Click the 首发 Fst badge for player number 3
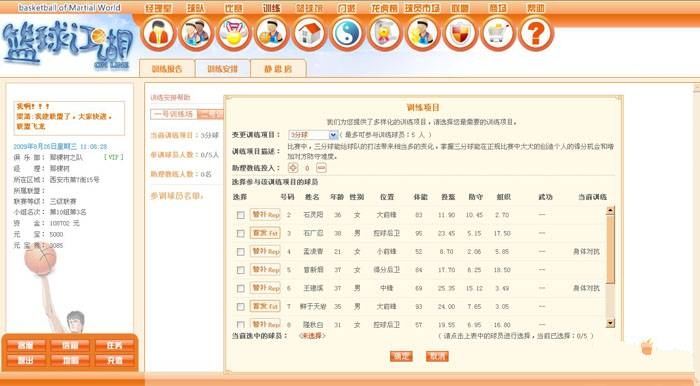This screenshot has width=700, height=386. click(265, 233)
